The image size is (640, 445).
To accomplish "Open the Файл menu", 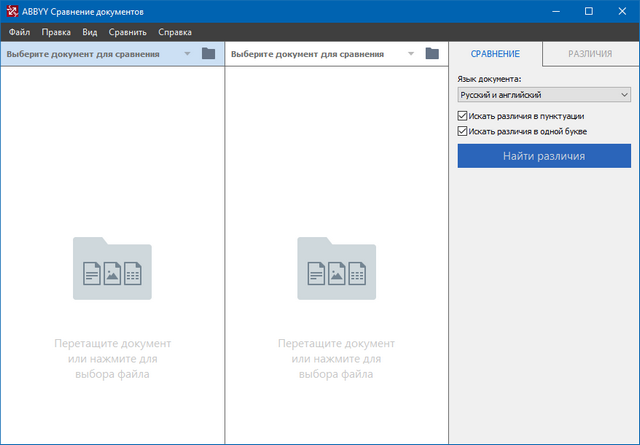I will coord(19,32).
